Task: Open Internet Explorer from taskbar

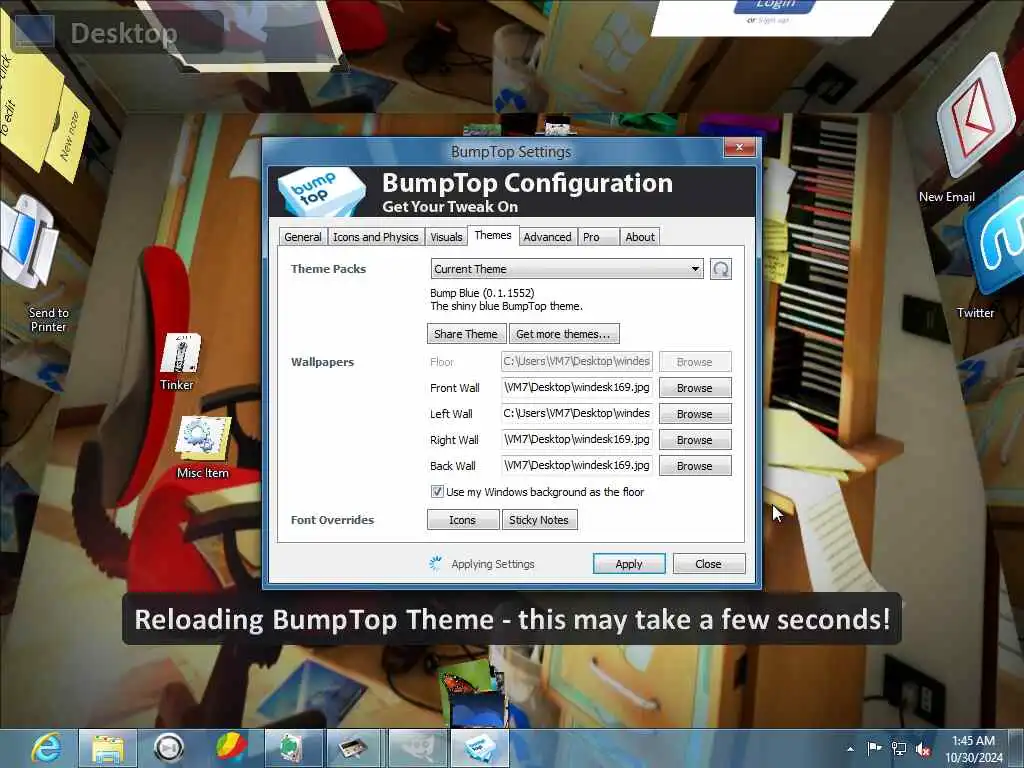Action: coord(48,748)
